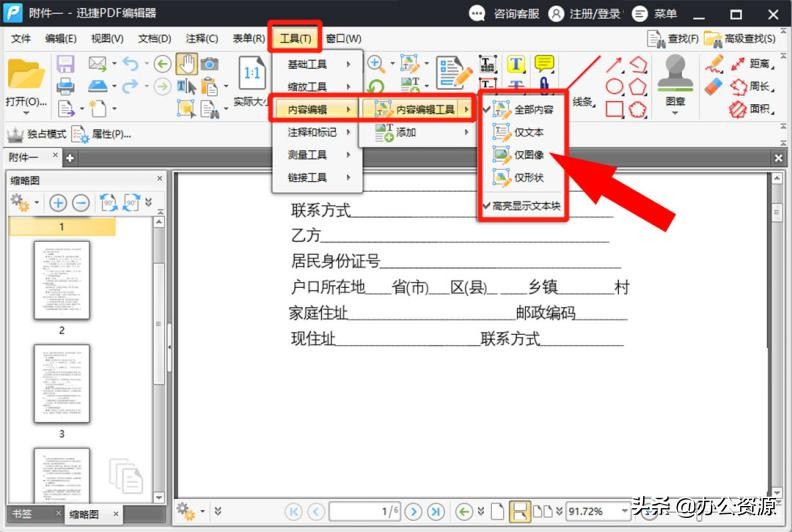The image size is (792, 532).
Task: Click 注册/登录 to sign in
Action: pyautogui.click(x=584, y=14)
